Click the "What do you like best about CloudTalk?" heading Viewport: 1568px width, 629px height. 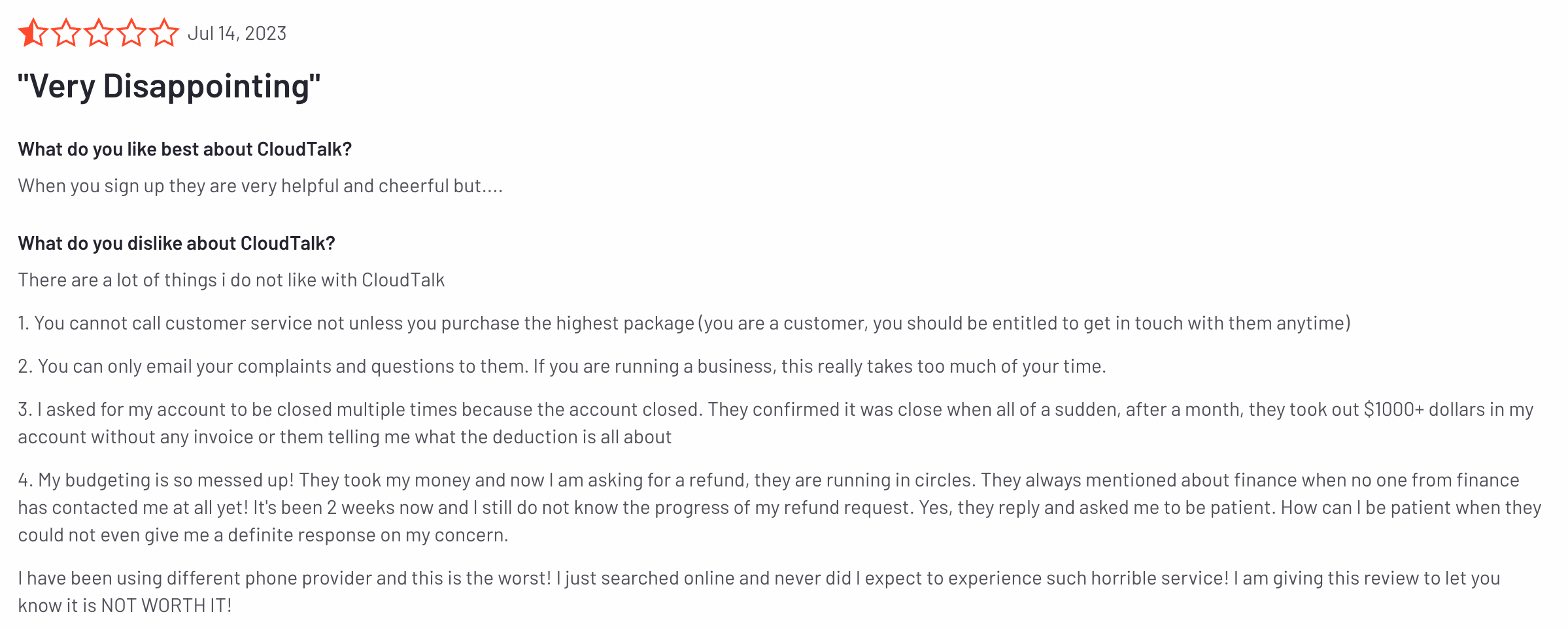pos(184,149)
